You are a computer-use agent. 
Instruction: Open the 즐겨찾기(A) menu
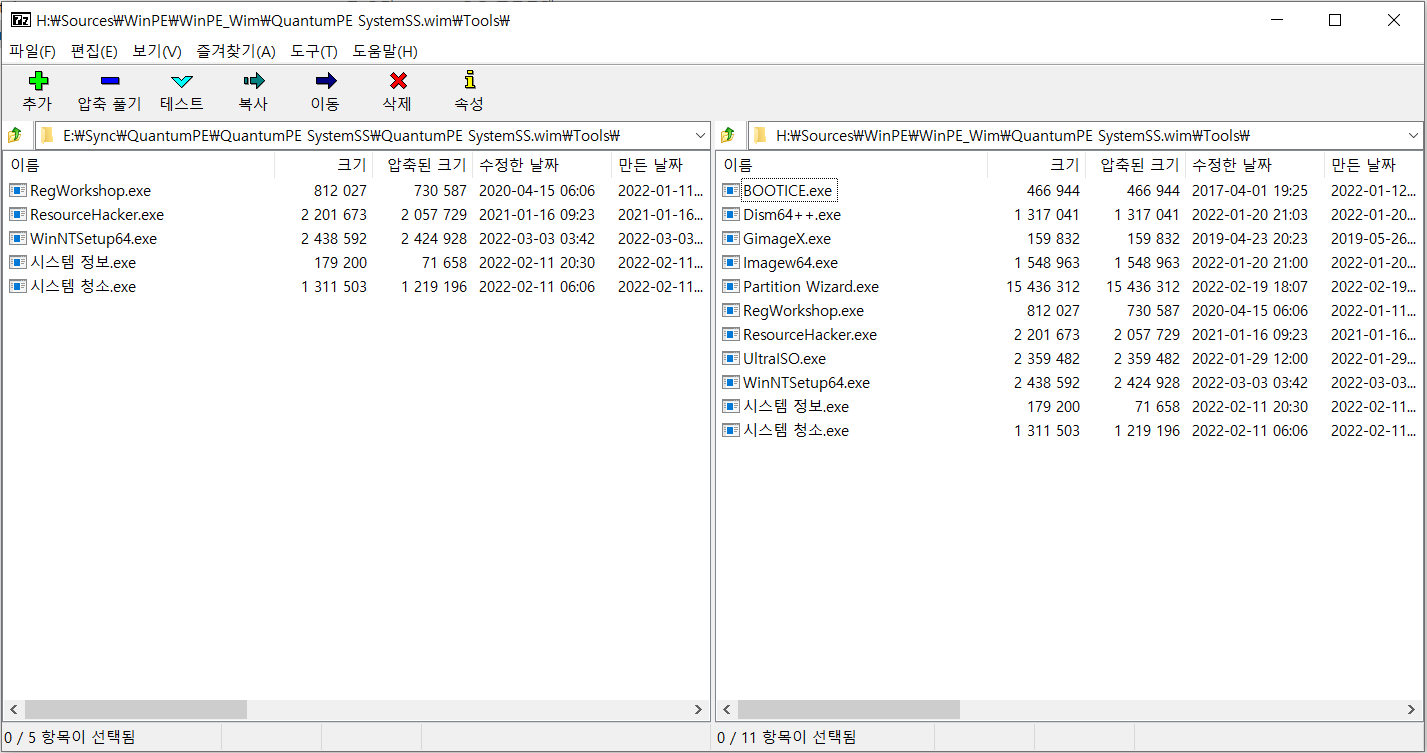[236, 51]
